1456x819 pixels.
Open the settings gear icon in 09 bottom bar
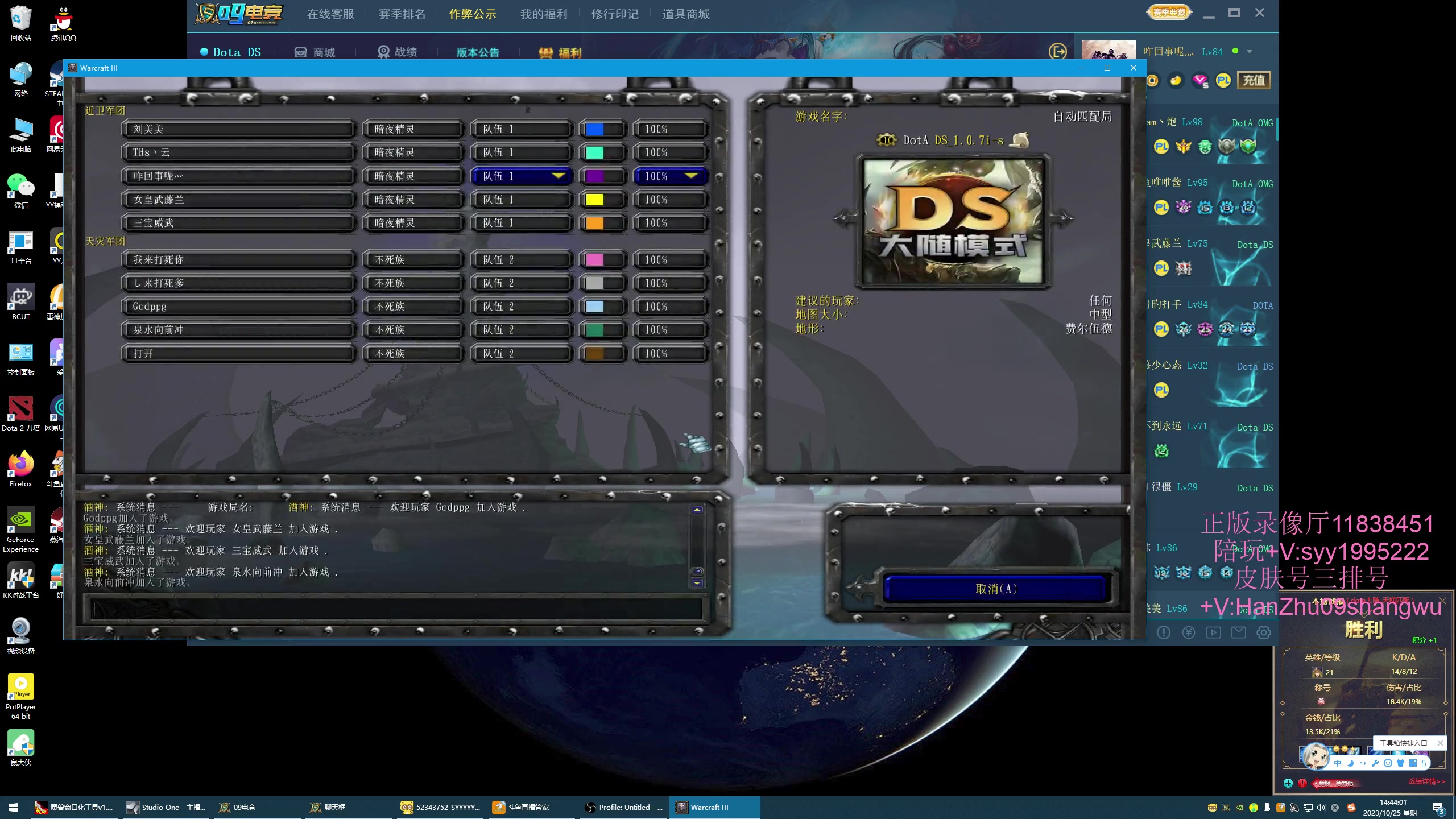click(1264, 632)
